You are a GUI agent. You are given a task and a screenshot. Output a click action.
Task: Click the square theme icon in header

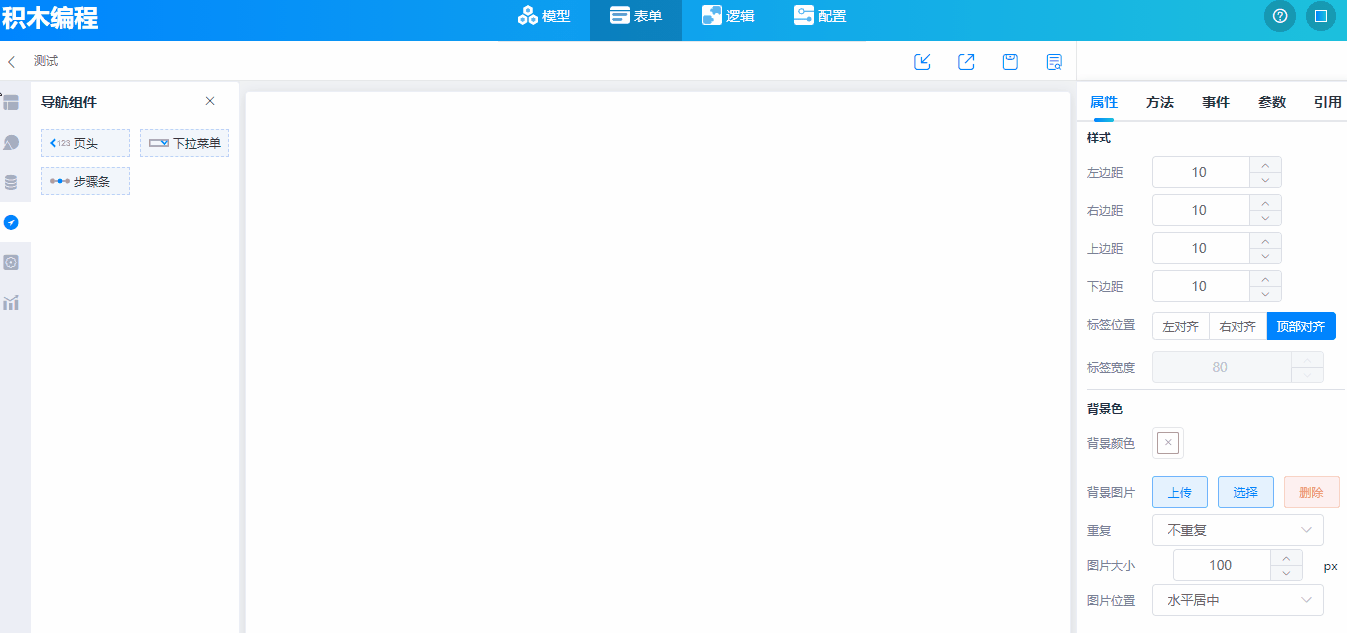(1321, 16)
